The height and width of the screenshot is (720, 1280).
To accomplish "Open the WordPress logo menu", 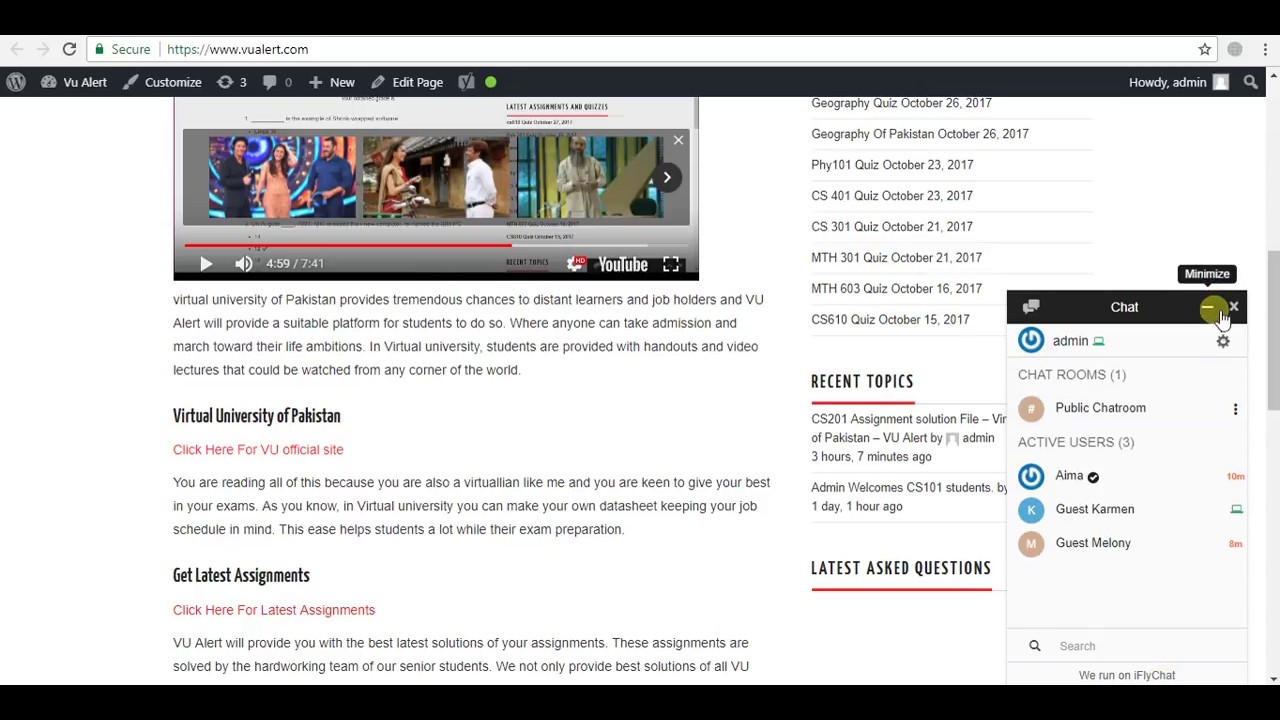I will coord(16,82).
